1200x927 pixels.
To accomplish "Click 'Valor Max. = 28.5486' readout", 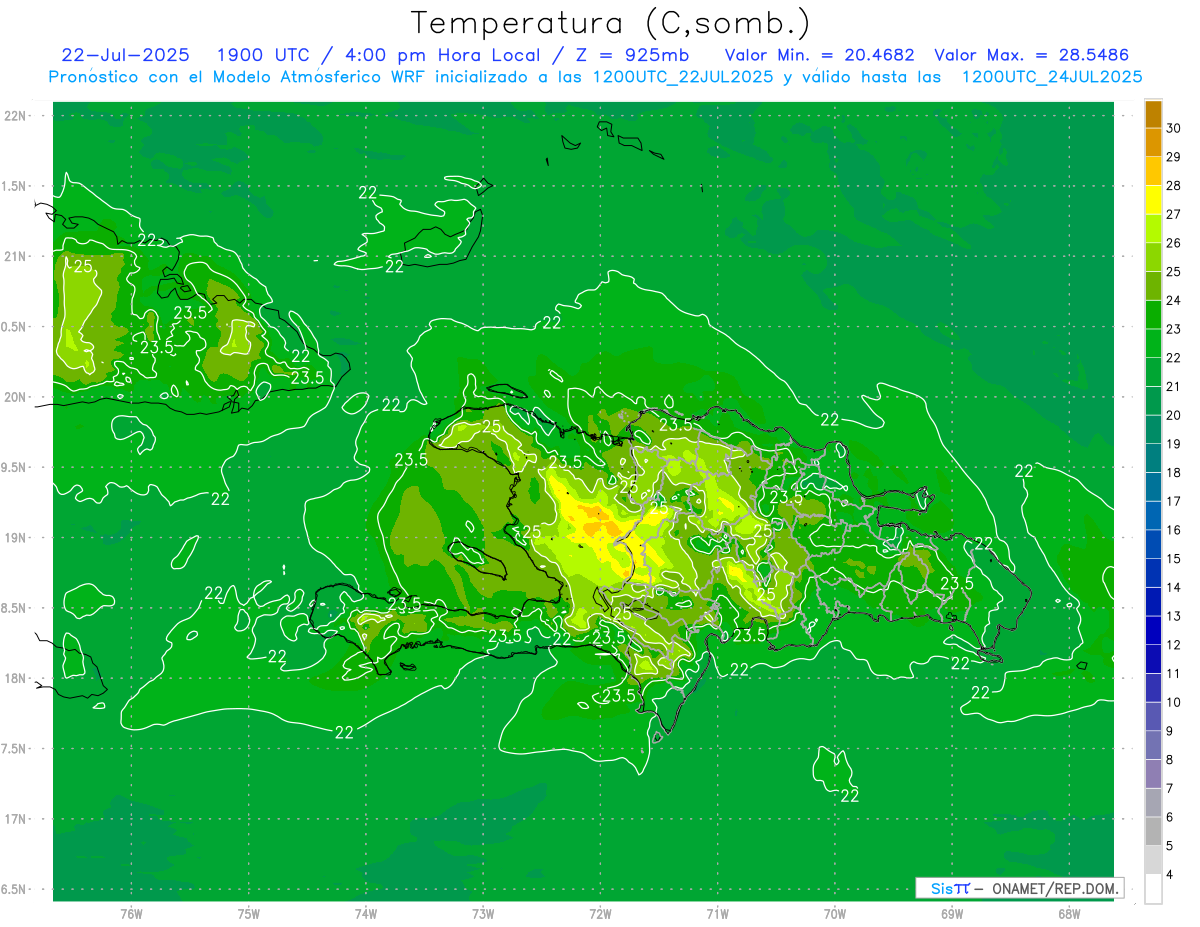I will point(1031,55).
